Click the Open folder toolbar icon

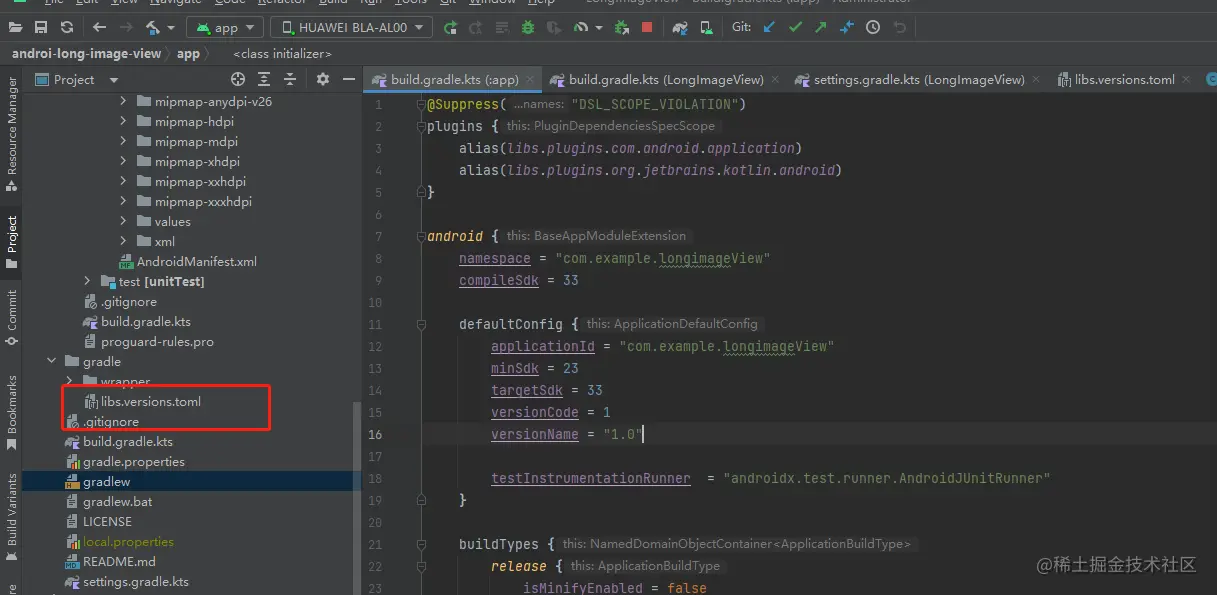tap(17, 28)
